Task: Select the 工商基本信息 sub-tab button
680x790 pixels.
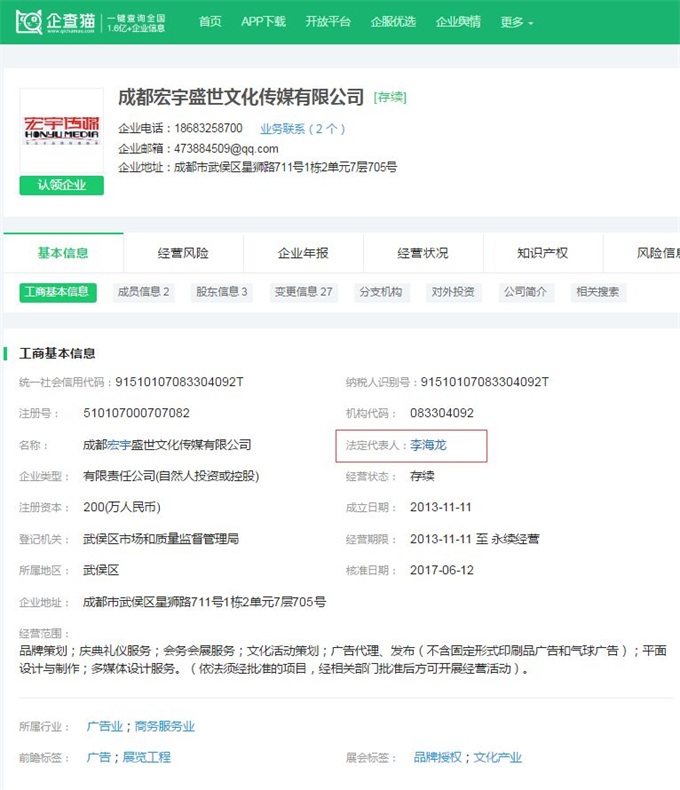Action: tap(58, 292)
